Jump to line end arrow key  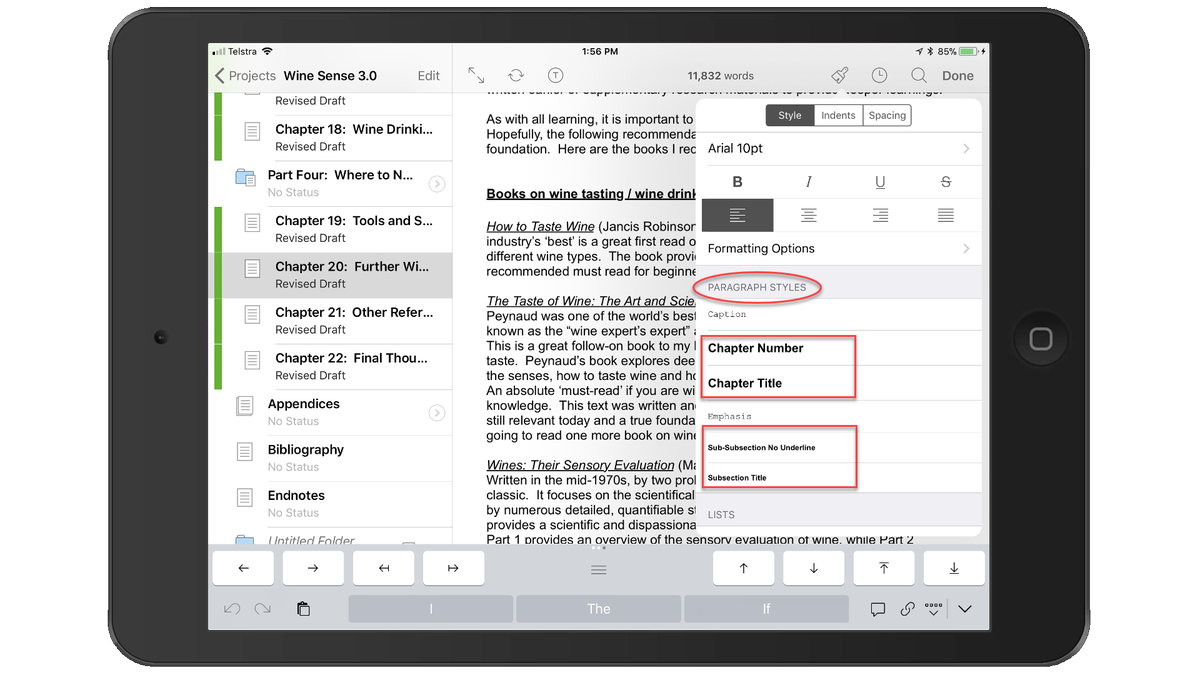coord(453,568)
